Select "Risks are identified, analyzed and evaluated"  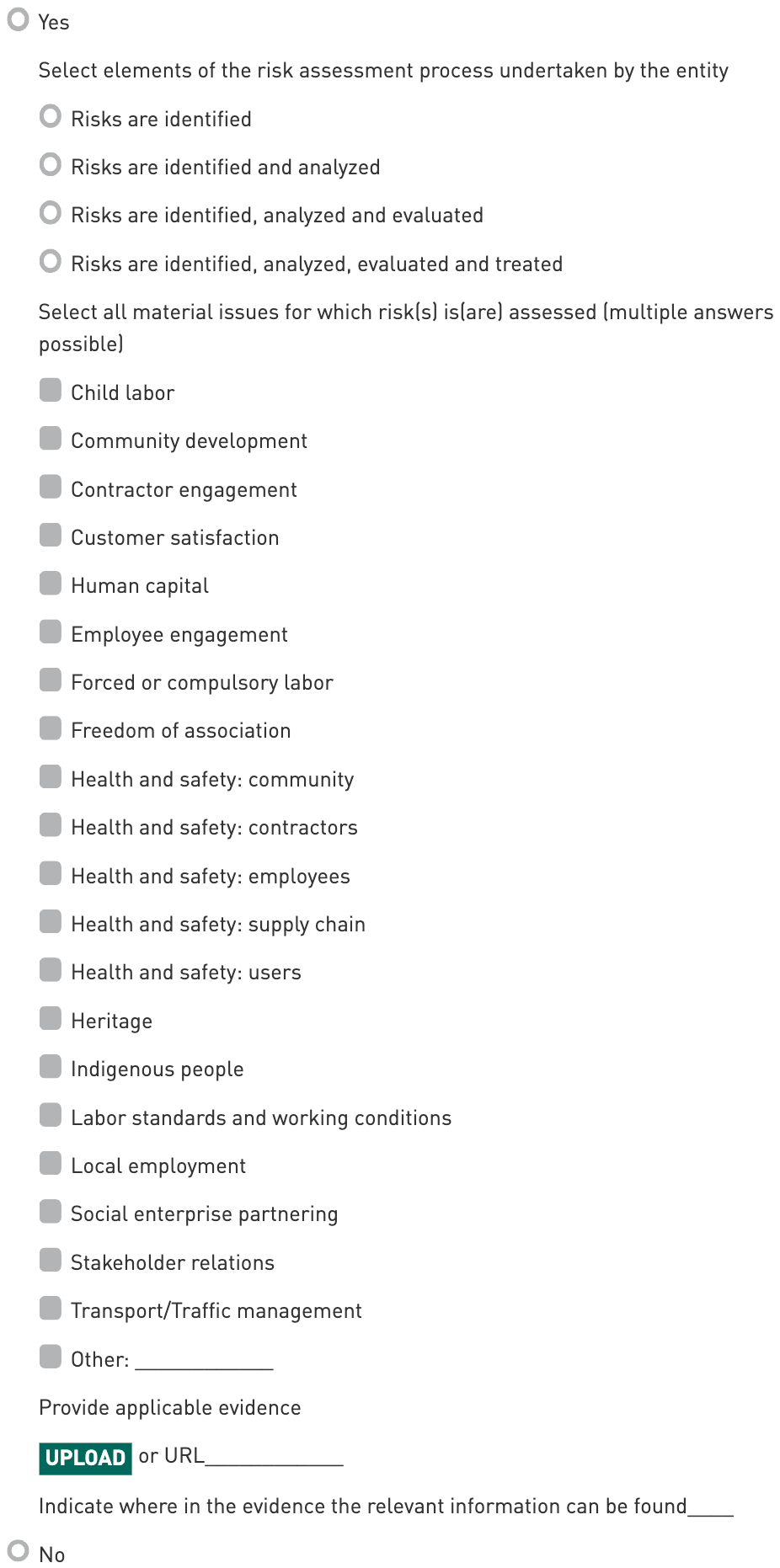(x=51, y=213)
